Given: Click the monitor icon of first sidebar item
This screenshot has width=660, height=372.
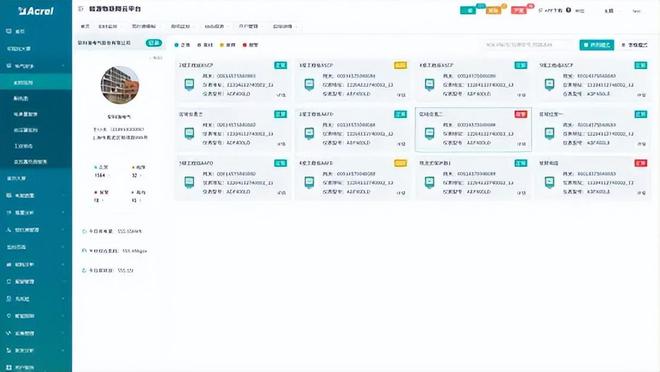Looking at the screenshot, I should coord(9,31).
